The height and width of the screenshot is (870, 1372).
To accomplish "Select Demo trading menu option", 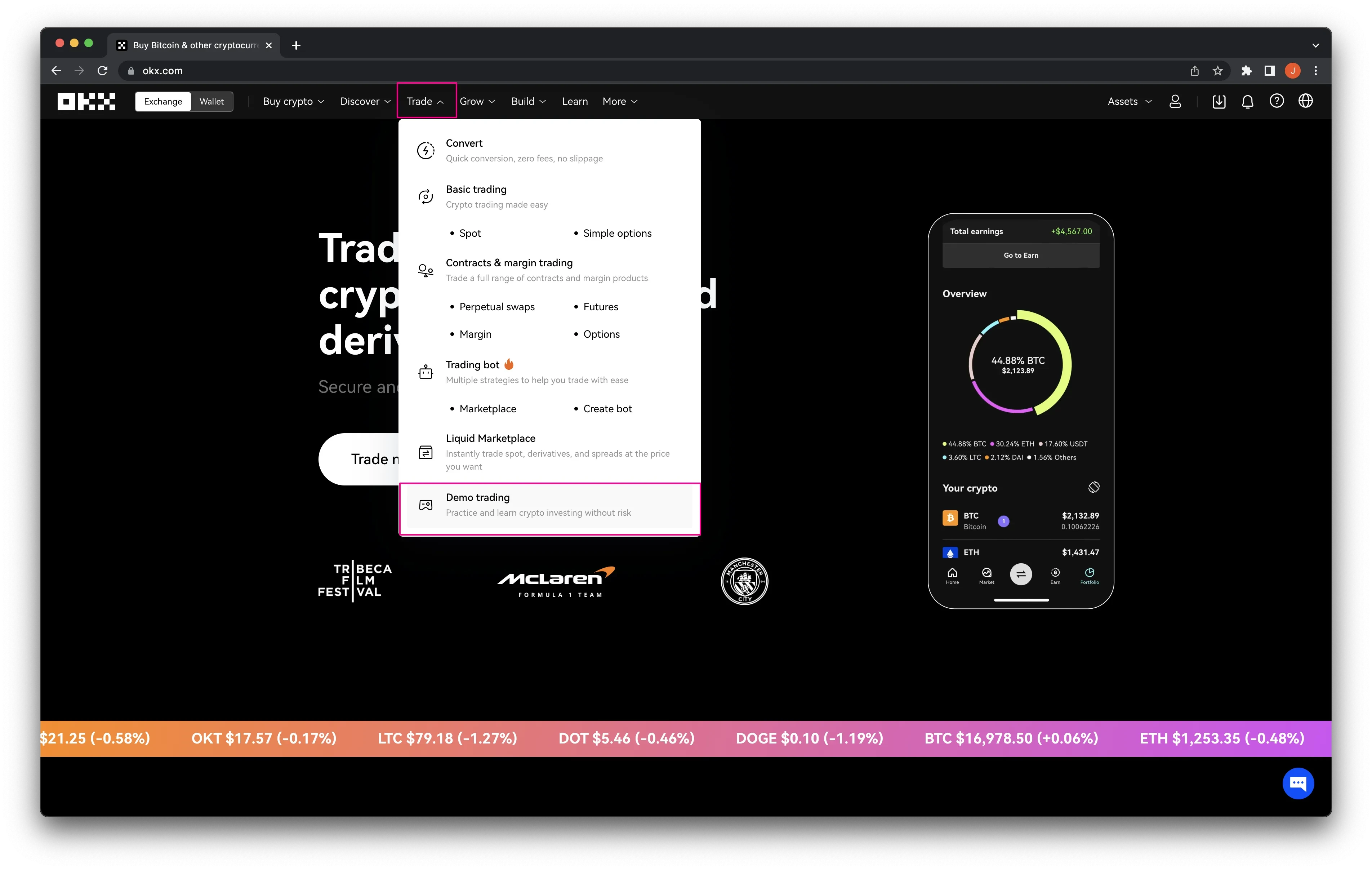I will (x=550, y=505).
